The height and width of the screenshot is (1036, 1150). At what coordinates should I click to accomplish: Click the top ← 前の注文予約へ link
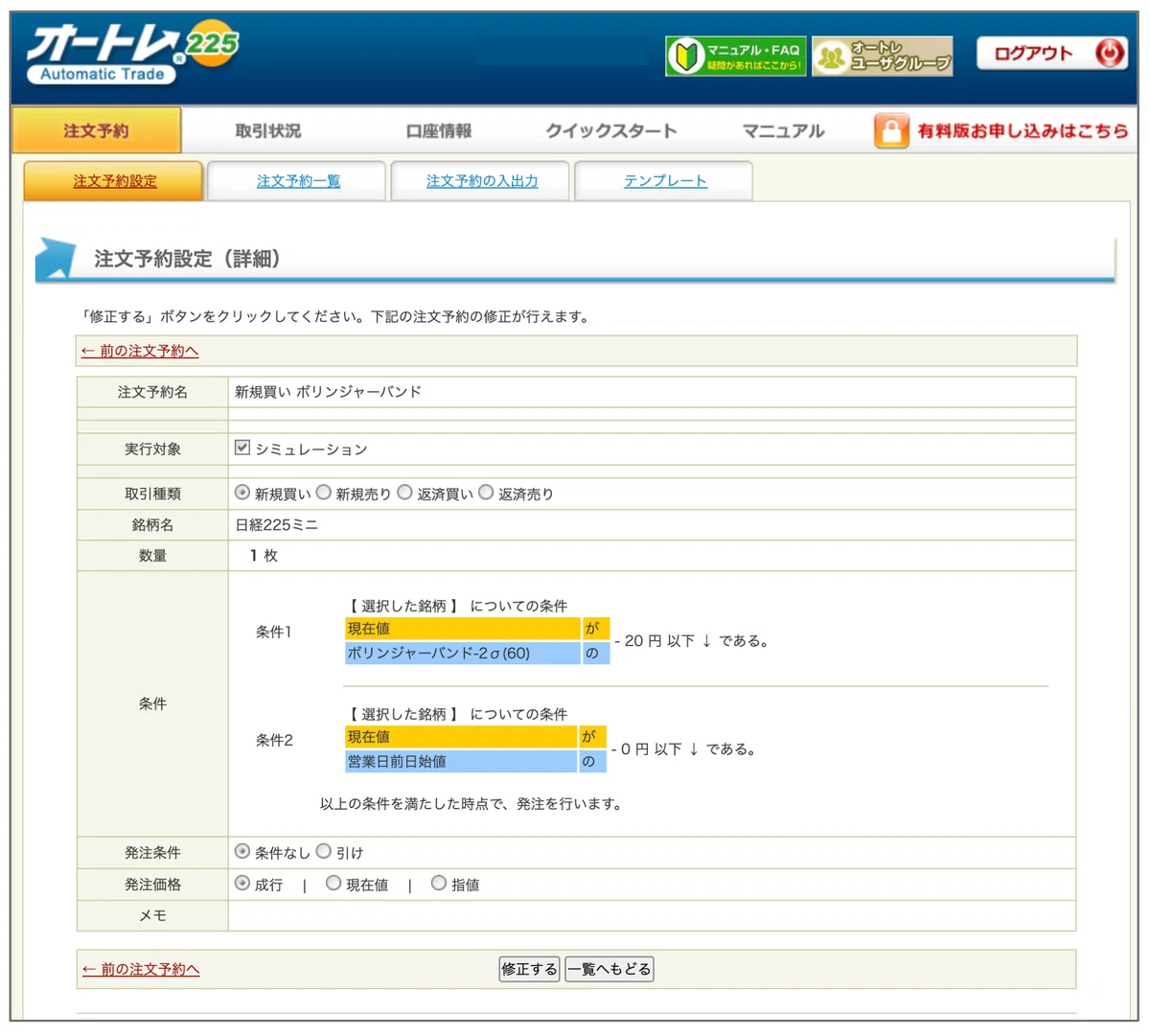click(x=140, y=351)
